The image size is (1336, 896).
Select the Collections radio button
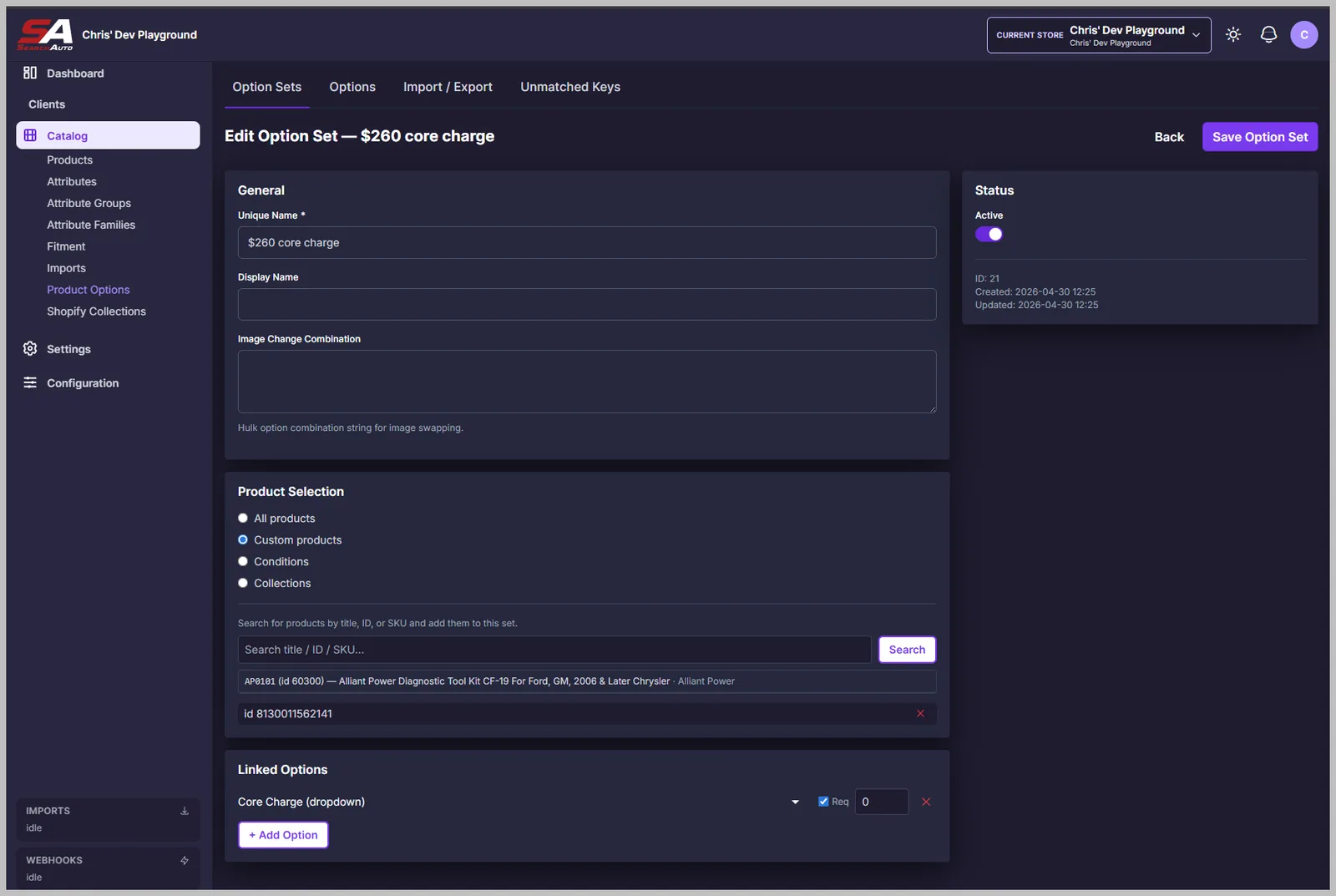coord(243,583)
